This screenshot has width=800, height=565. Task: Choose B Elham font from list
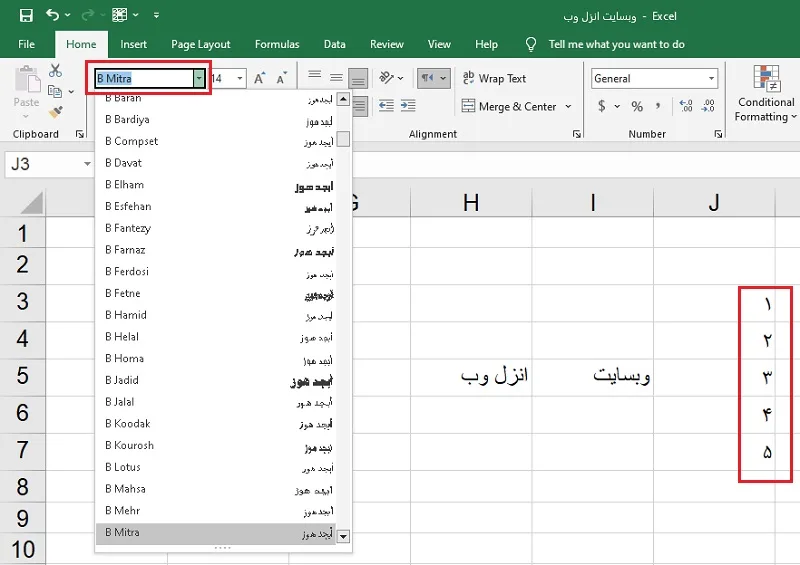[x=215, y=185]
